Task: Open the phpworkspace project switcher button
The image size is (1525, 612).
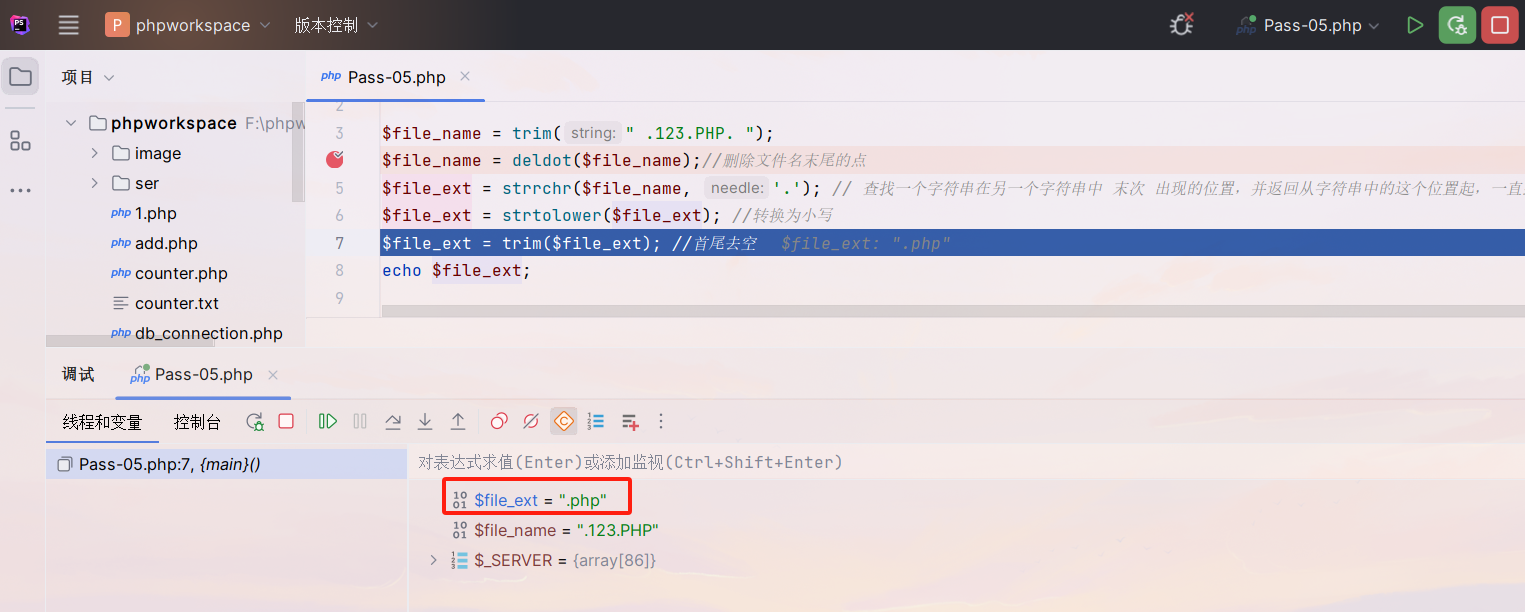Action: (188, 25)
